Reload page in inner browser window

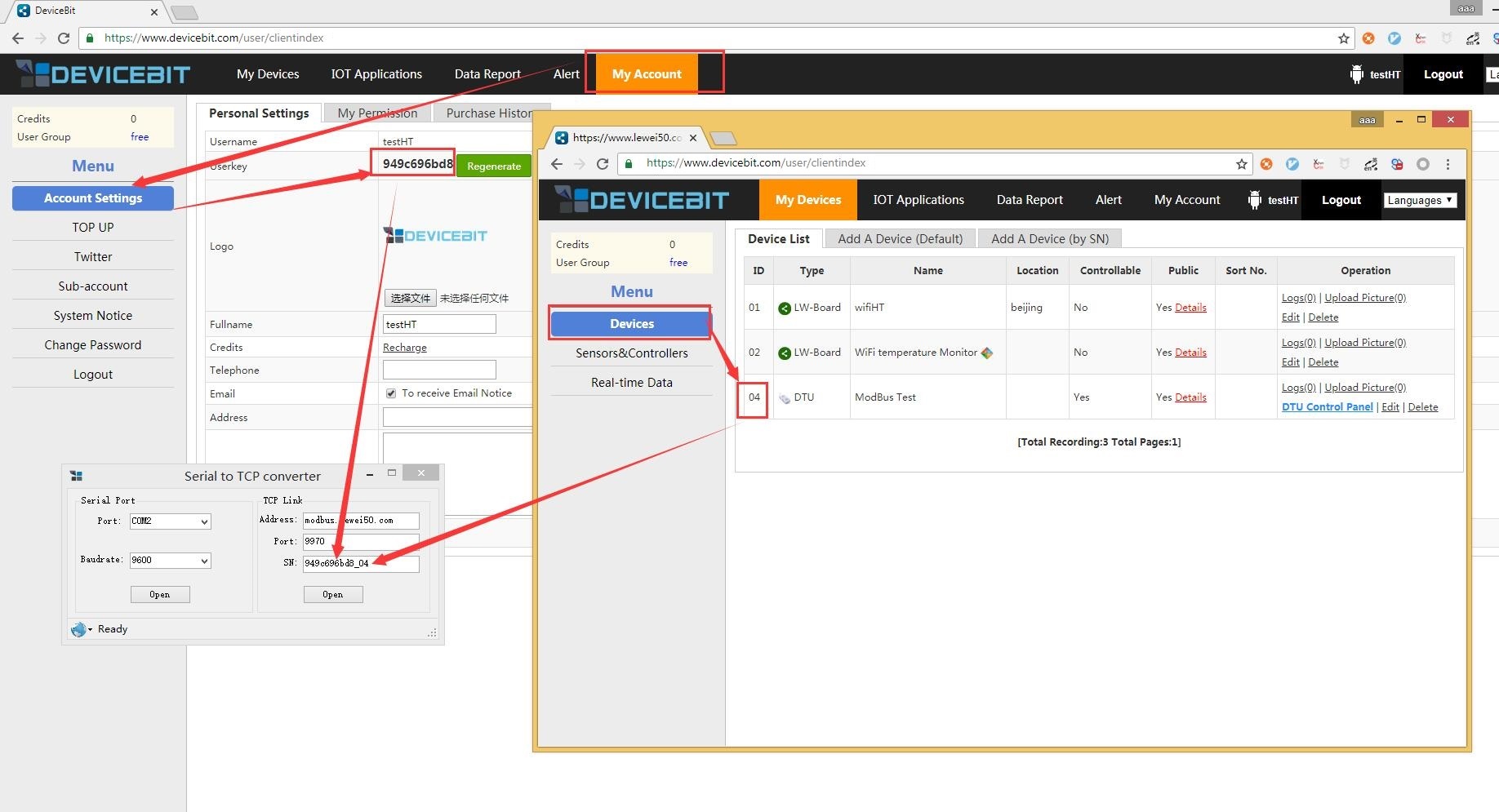[603, 163]
